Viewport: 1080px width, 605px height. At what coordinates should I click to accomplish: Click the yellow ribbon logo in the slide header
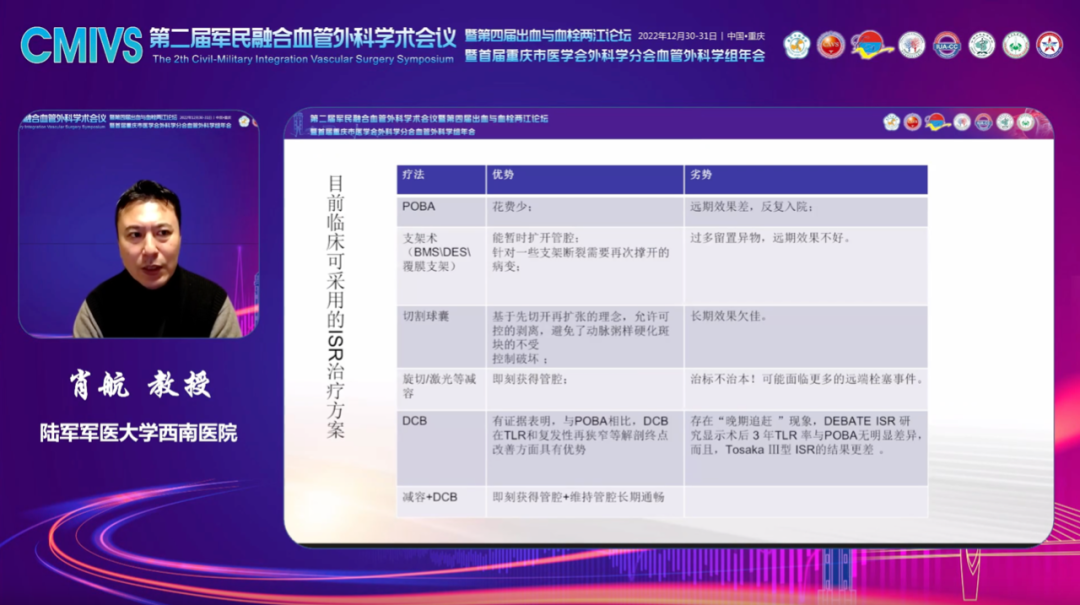(937, 123)
